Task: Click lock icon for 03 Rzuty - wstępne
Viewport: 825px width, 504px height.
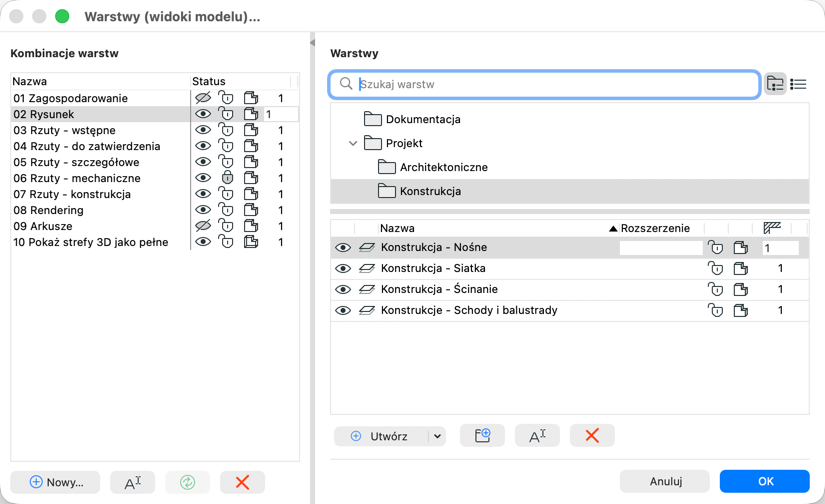Action: coord(226,130)
